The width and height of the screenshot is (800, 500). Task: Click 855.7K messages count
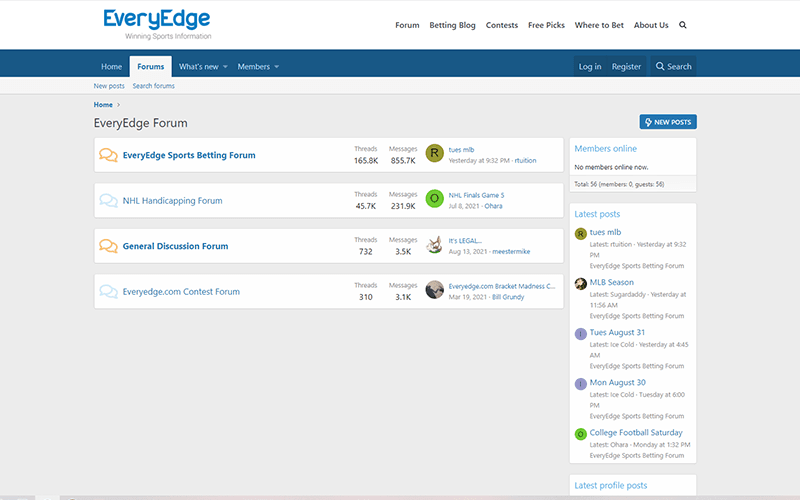(403, 160)
